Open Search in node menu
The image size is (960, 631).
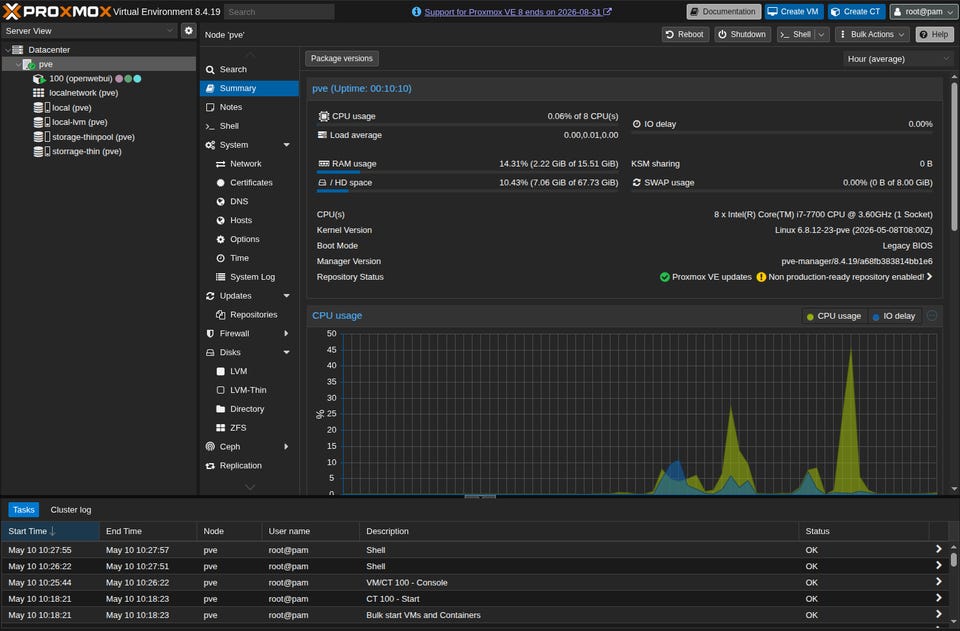249,69
